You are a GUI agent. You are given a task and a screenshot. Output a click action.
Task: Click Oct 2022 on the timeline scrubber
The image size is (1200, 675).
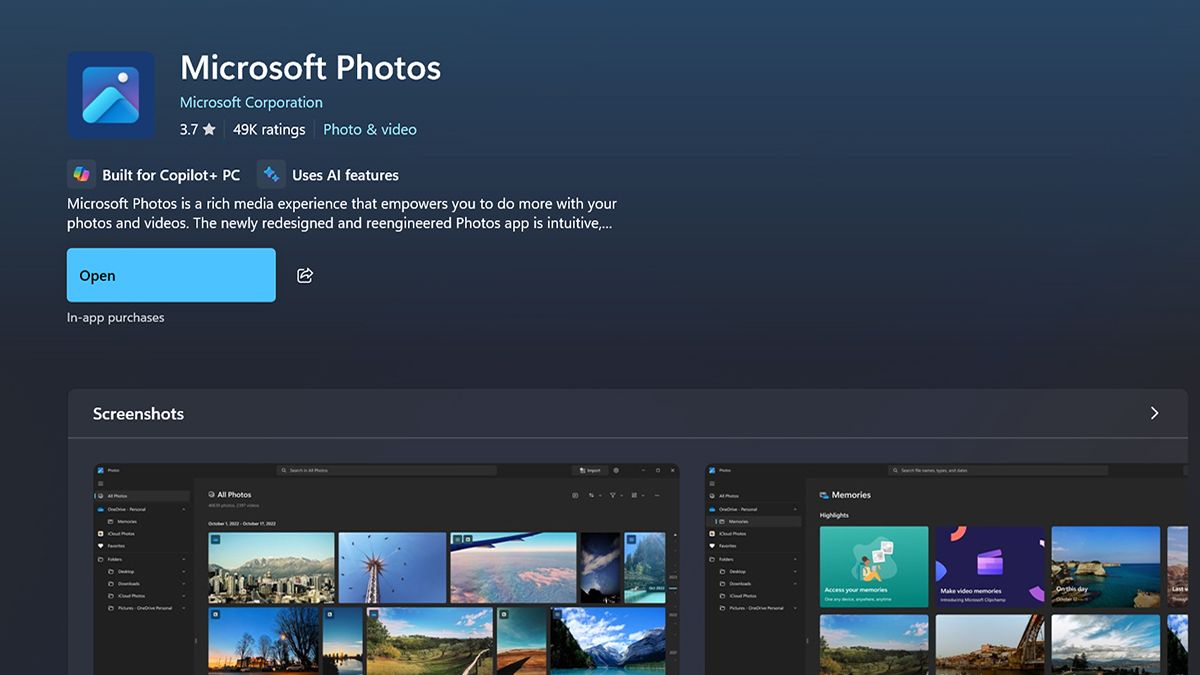point(655,586)
